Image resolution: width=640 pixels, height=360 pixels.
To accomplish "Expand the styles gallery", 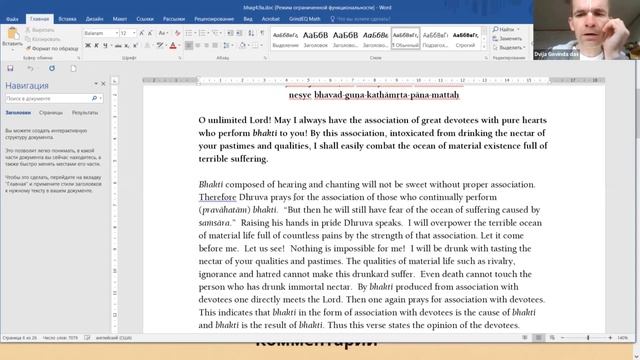I will (x=484, y=47).
